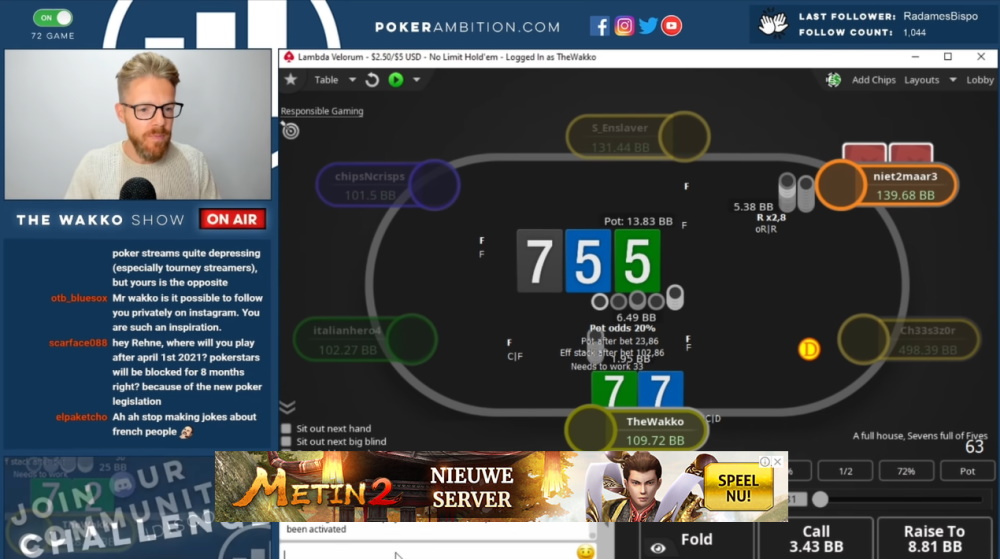Click the ad info icon on Metin2 banner

click(765, 461)
